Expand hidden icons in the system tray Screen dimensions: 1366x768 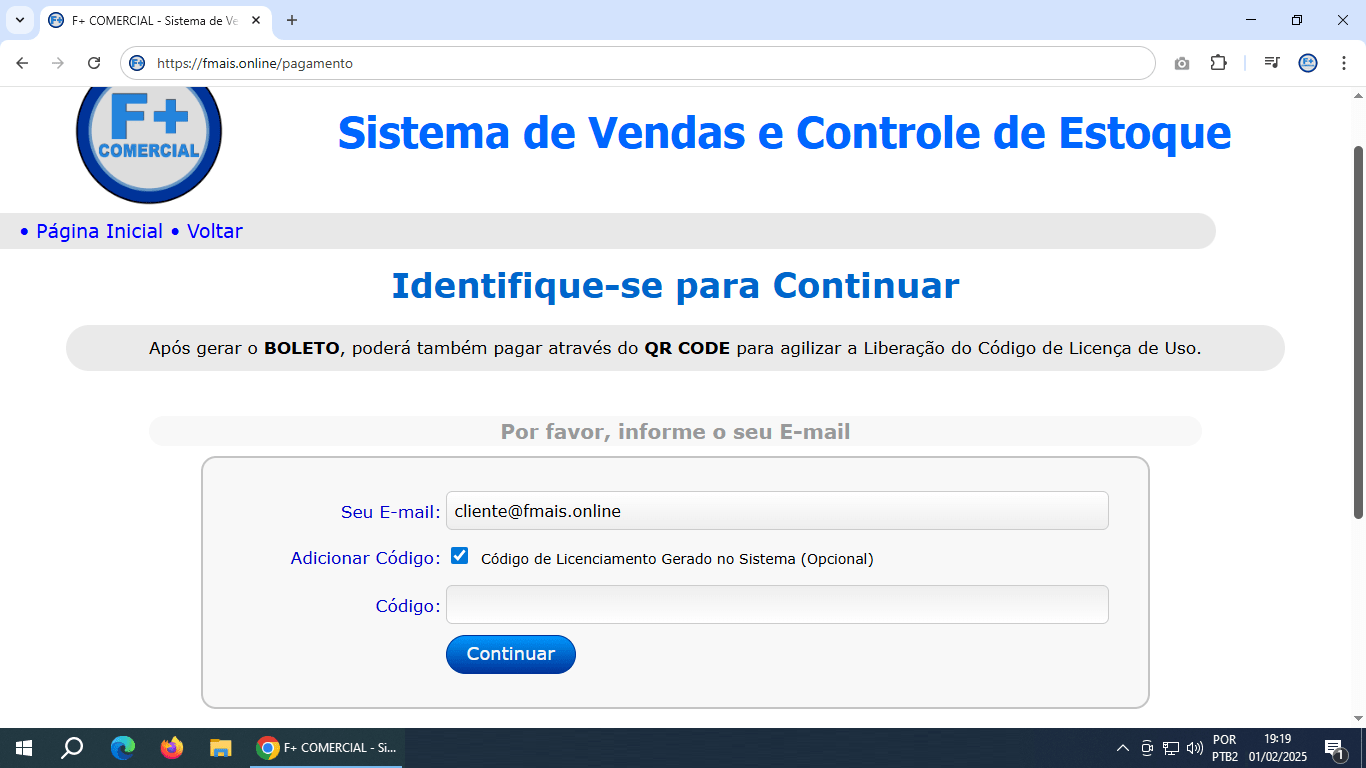pos(1121,747)
